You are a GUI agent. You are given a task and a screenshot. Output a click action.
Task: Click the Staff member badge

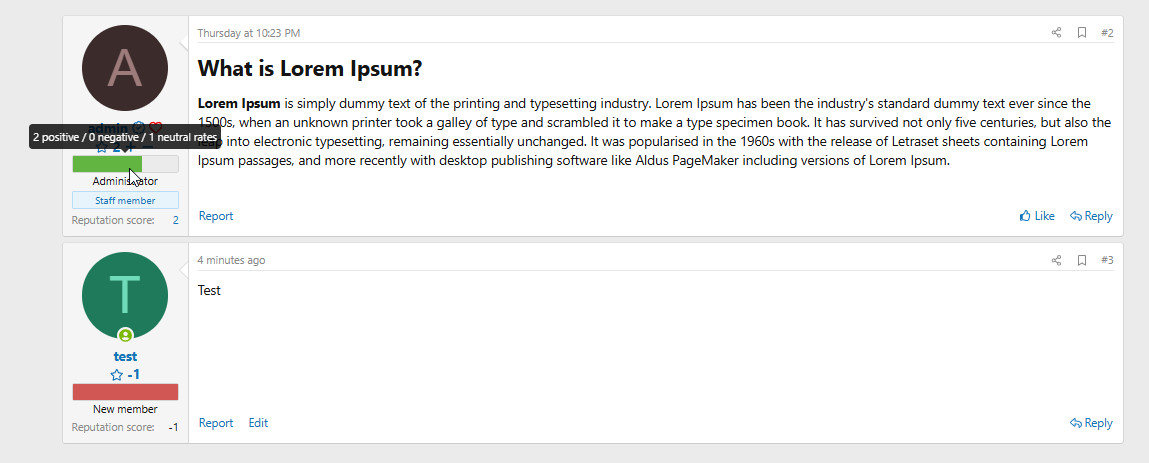tap(125, 200)
